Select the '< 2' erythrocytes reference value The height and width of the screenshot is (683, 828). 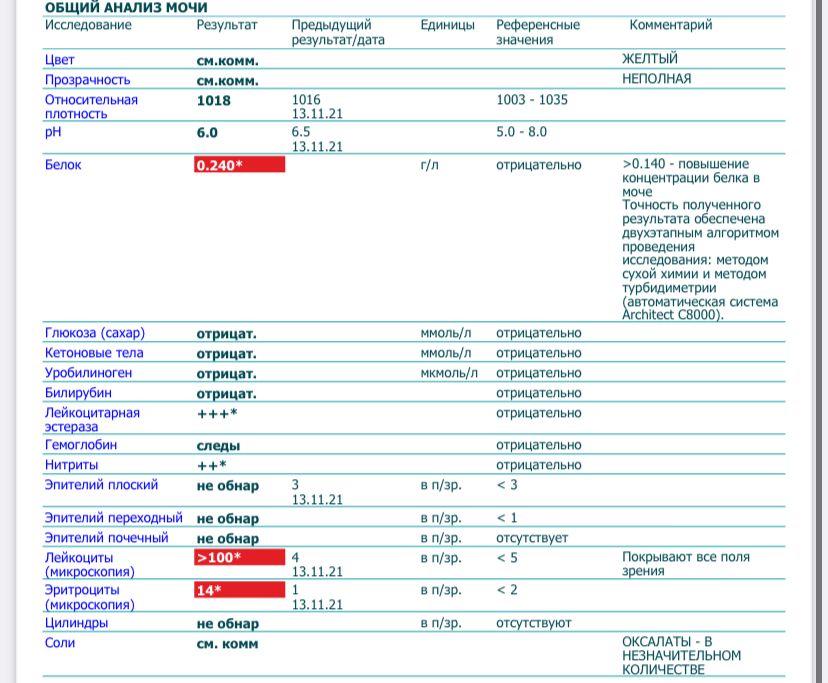pyautogui.click(x=507, y=590)
